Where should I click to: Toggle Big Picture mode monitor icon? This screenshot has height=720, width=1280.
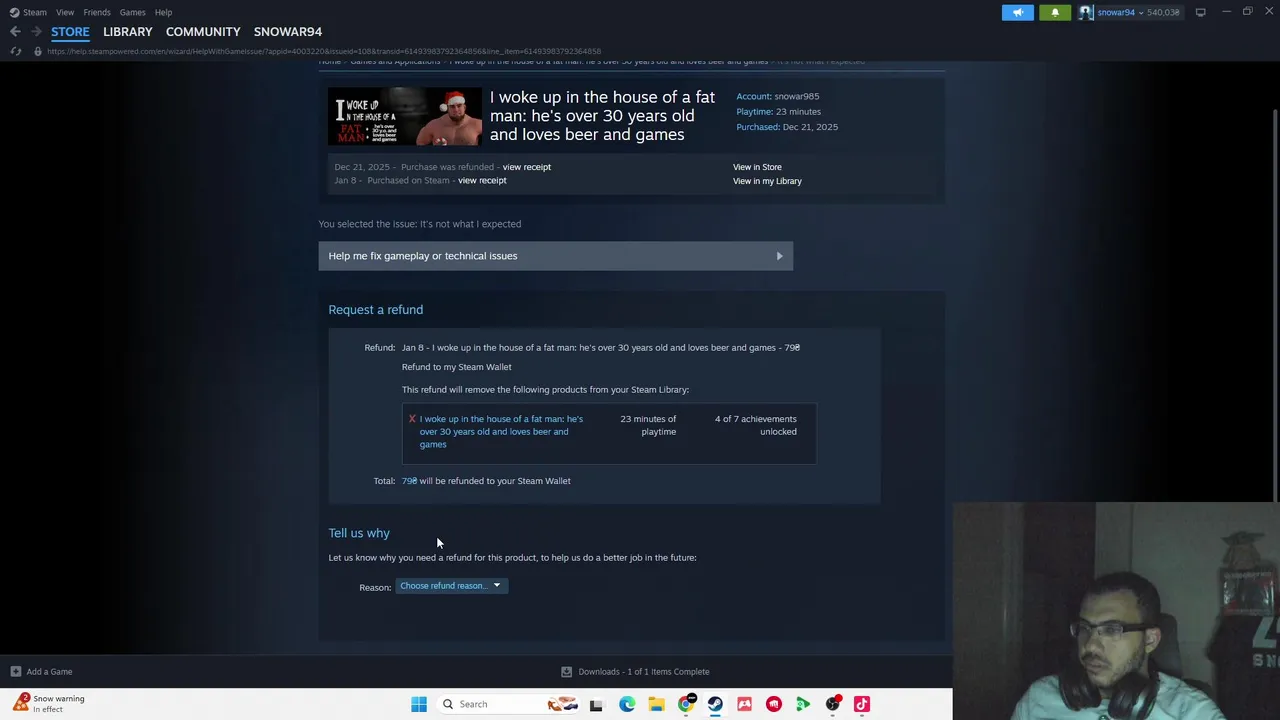[1200, 12]
